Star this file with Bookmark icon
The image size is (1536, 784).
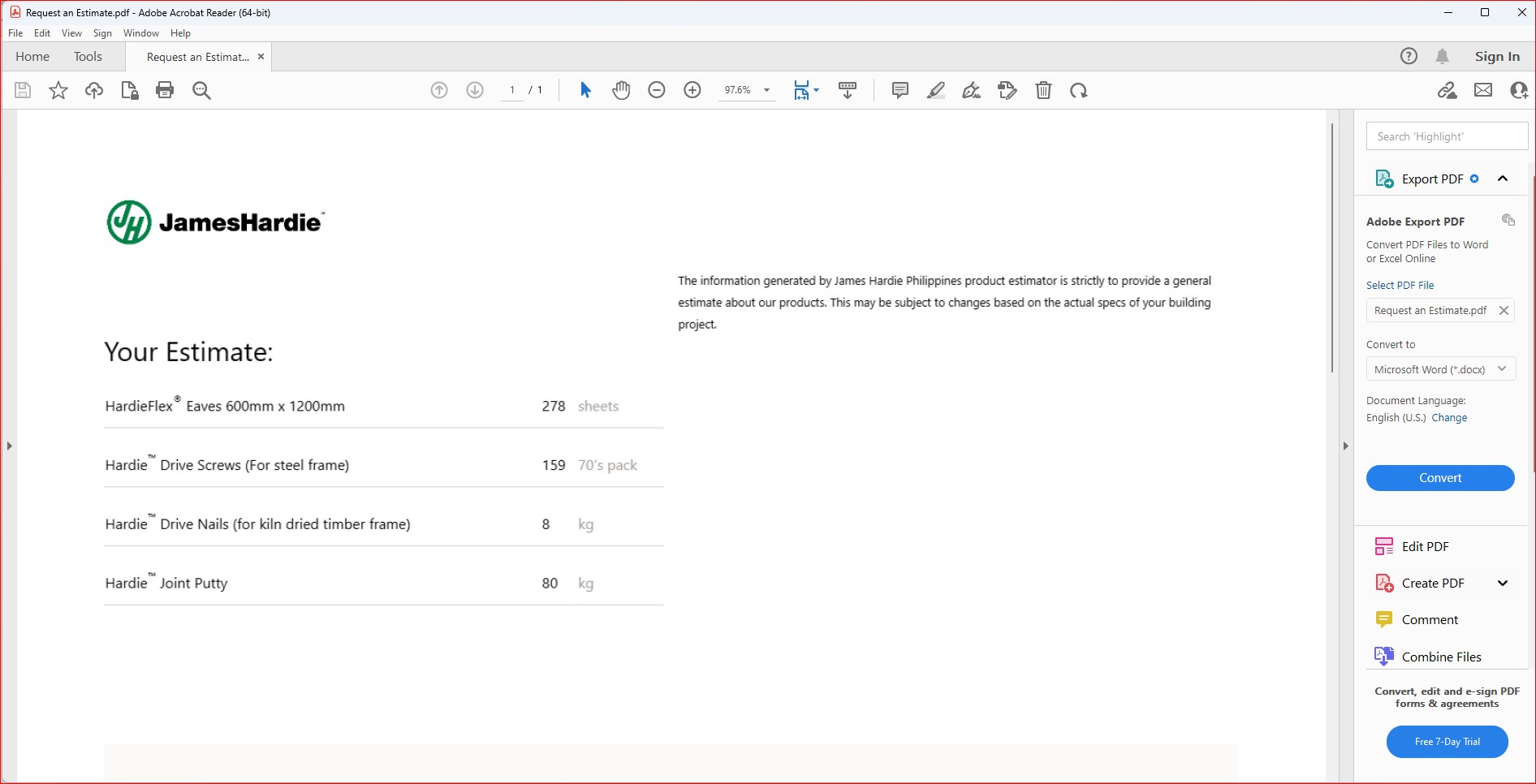(58, 90)
